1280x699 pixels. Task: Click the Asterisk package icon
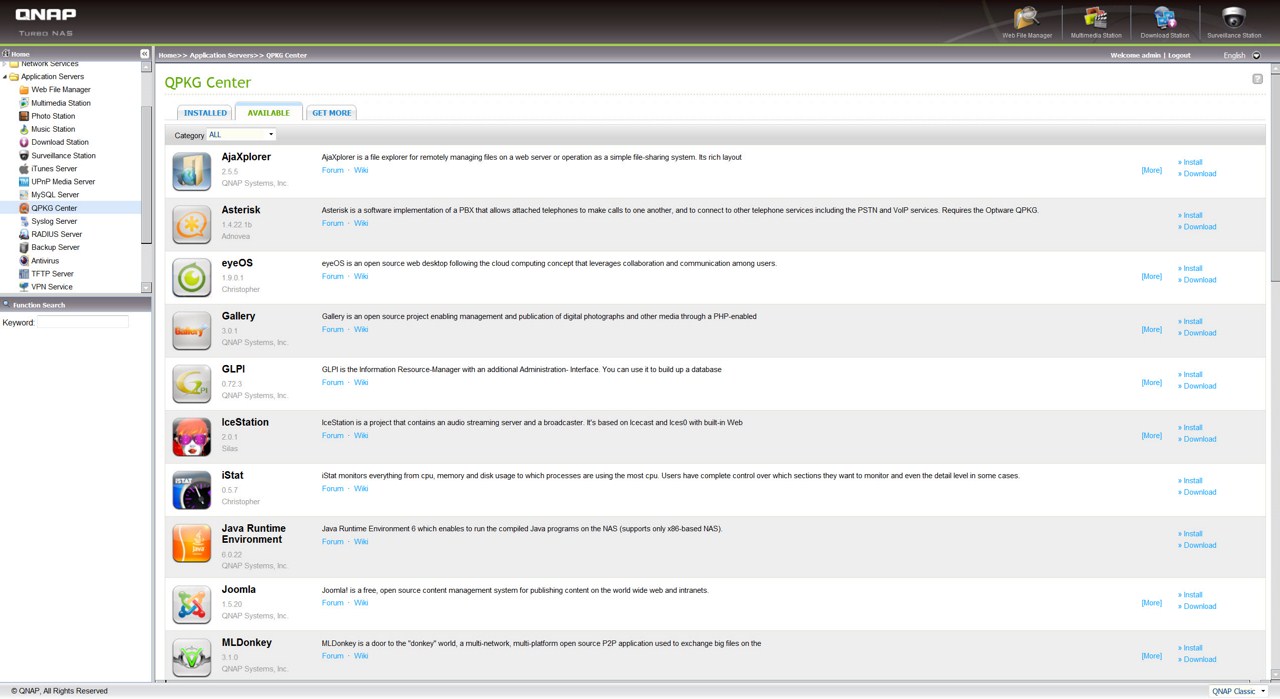(x=191, y=224)
